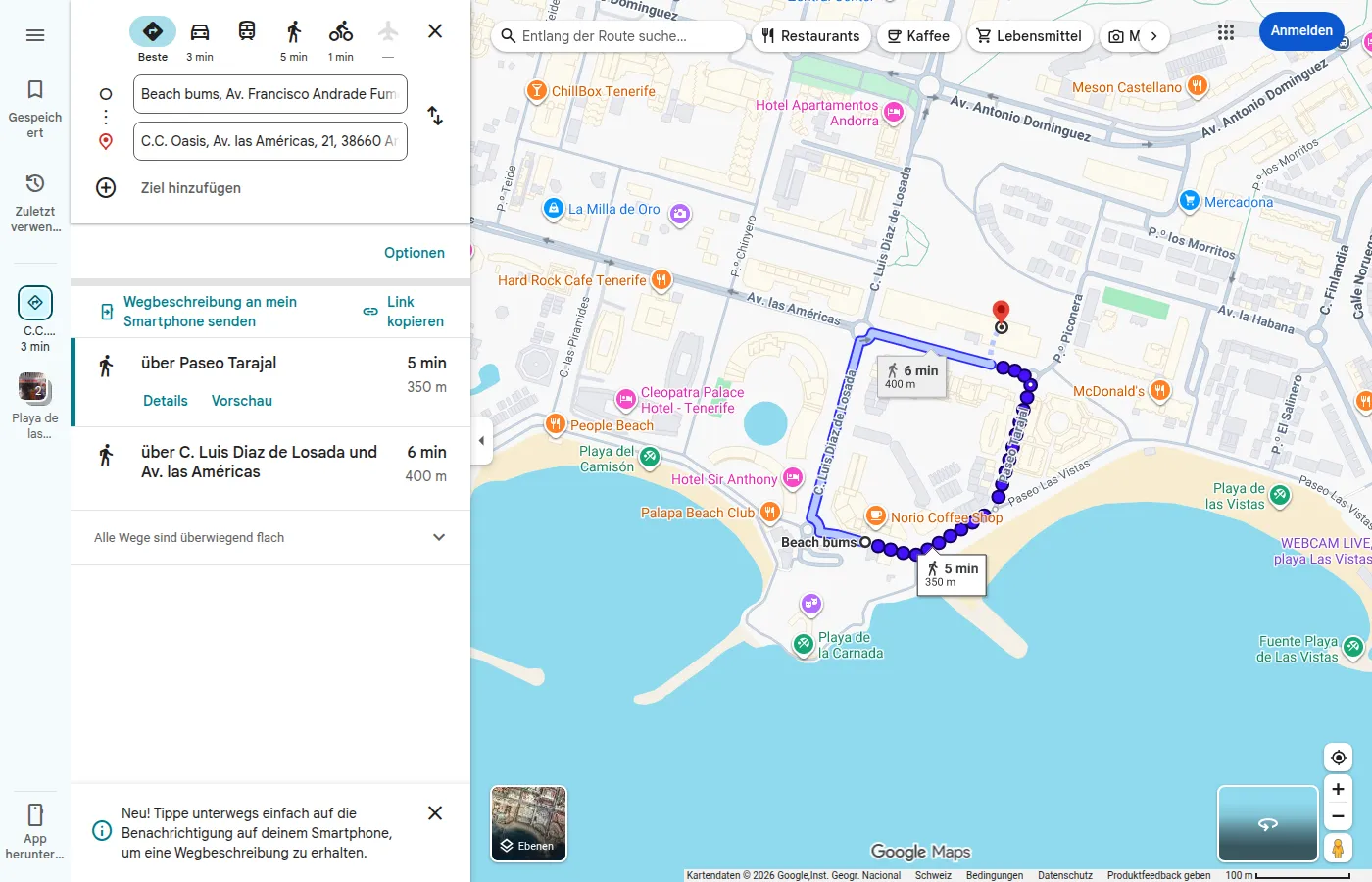Click Ziel hinzufügen text
Screen dimensions: 1372x882
coord(191,188)
